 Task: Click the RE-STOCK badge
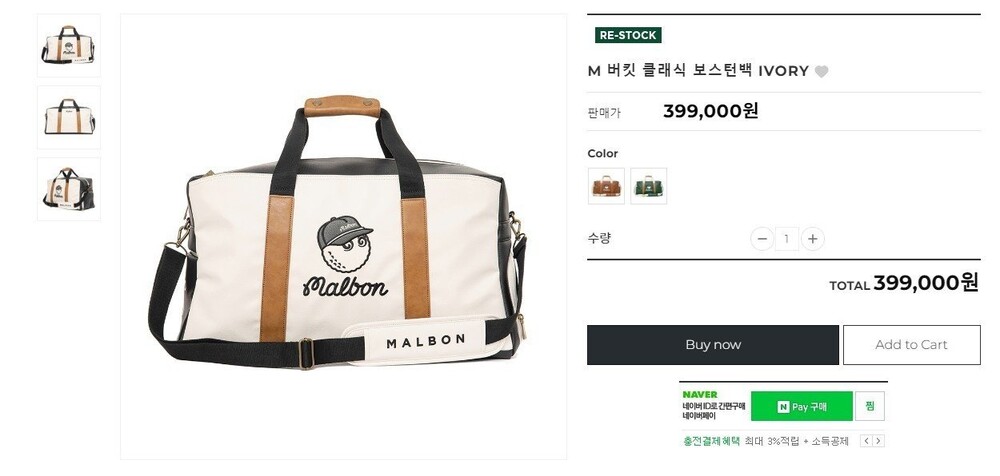[627, 35]
